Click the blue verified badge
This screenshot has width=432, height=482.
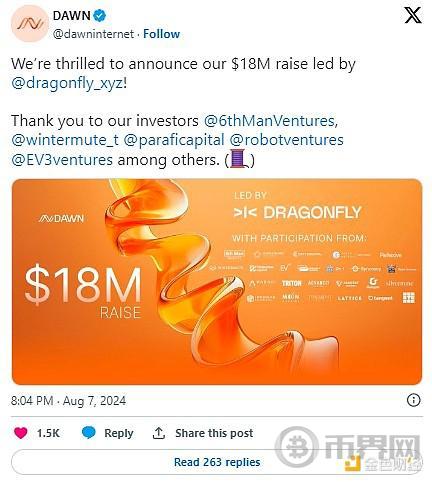[100, 16]
